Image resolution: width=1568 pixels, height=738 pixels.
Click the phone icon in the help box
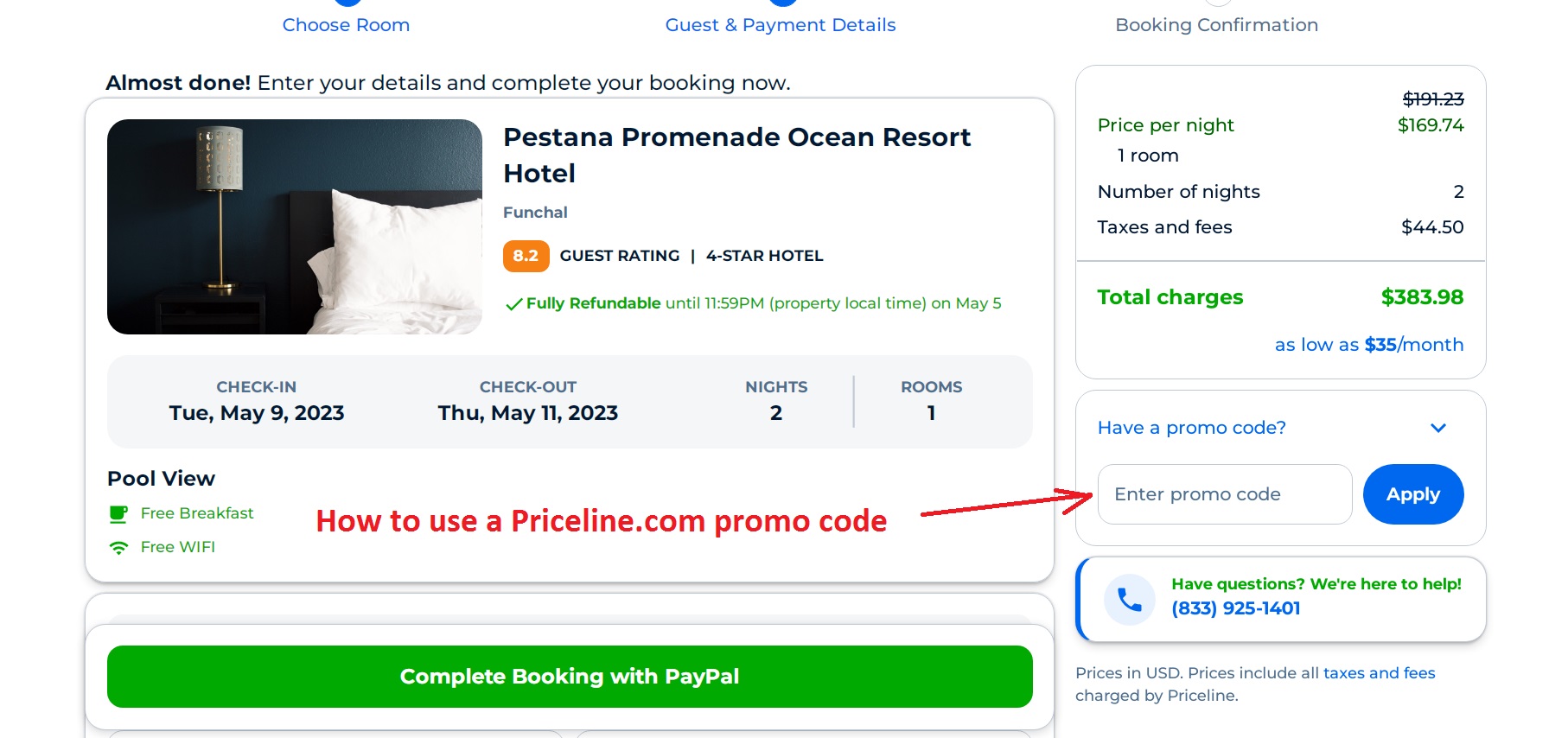click(1128, 598)
